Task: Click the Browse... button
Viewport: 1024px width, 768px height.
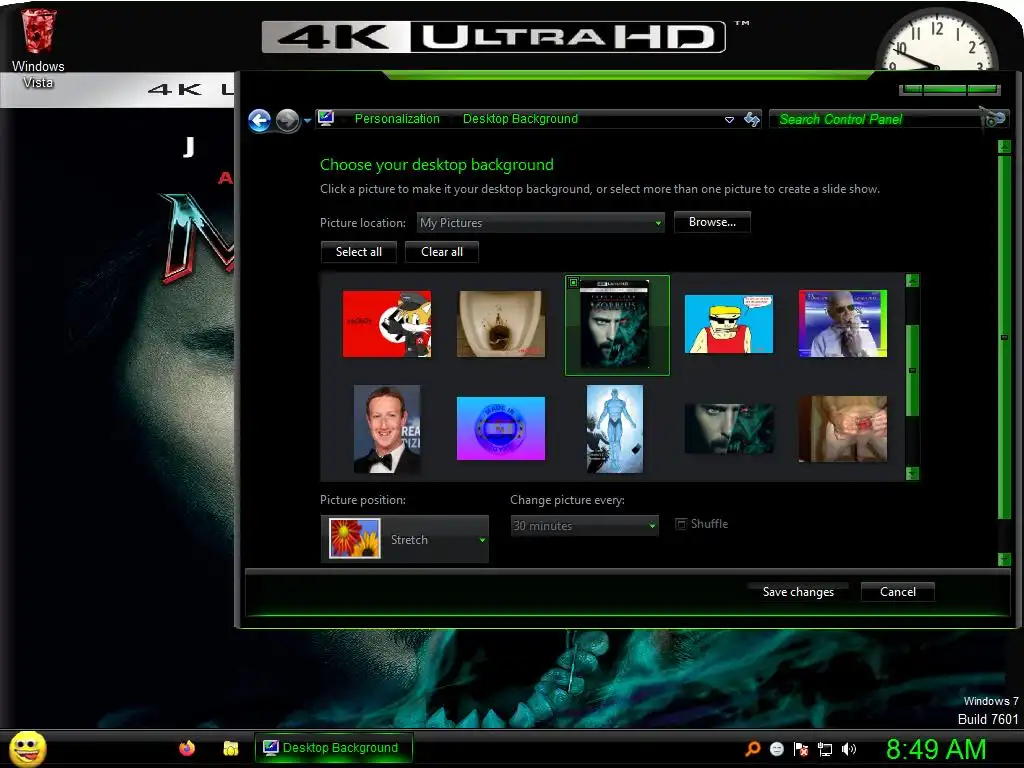Action: click(x=712, y=222)
